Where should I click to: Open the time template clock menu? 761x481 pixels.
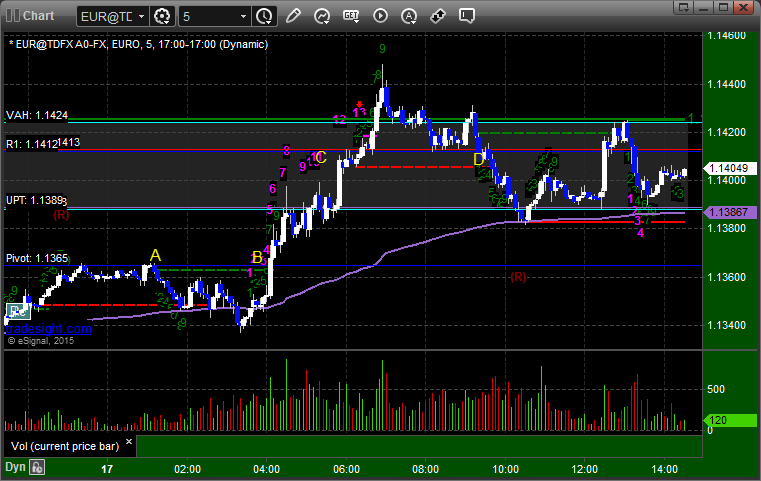point(265,17)
